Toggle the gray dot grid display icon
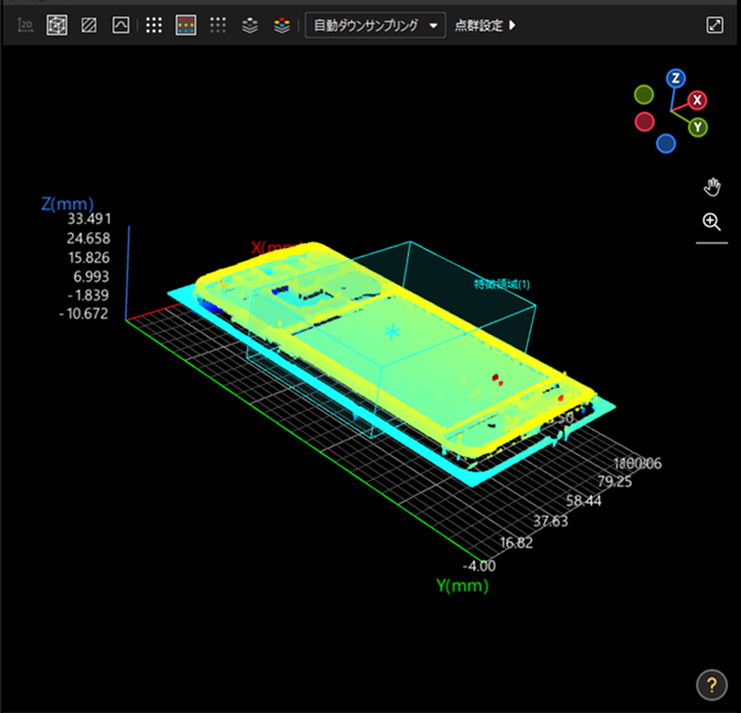The image size is (741, 713). click(x=218, y=26)
